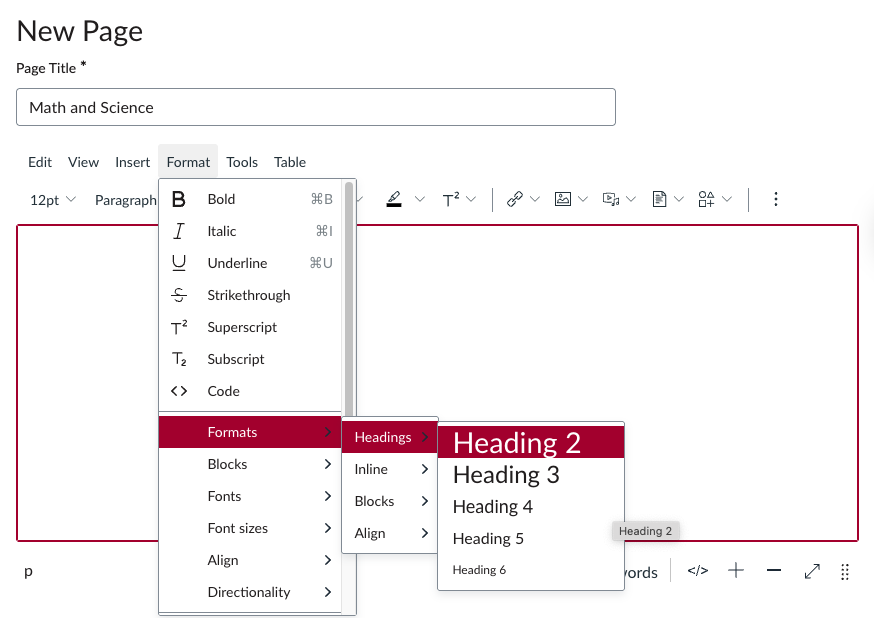Expand the editor to fullscreen
This screenshot has width=874, height=618.
(x=811, y=571)
